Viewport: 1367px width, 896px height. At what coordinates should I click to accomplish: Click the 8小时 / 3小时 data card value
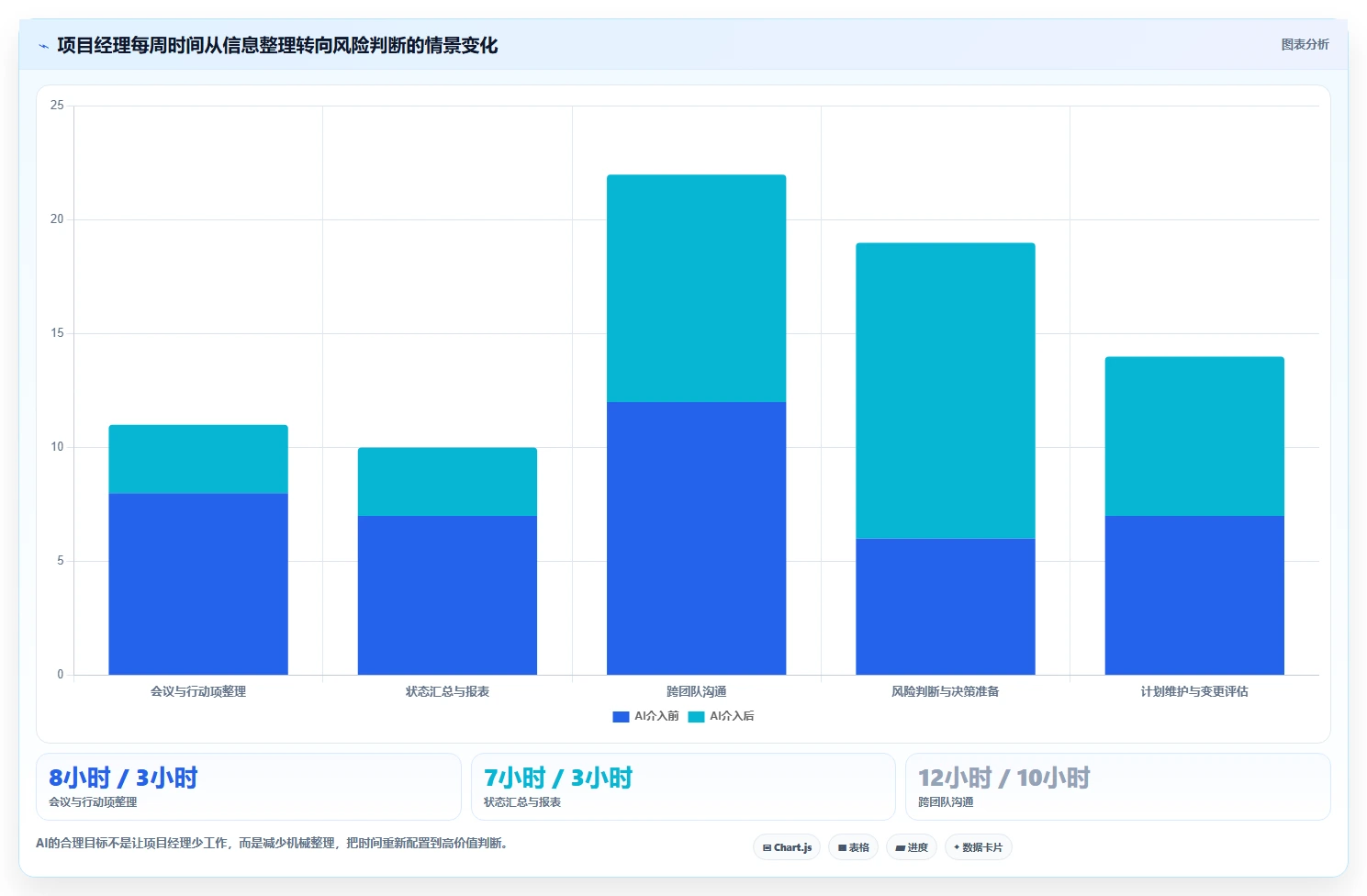click(123, 778)
